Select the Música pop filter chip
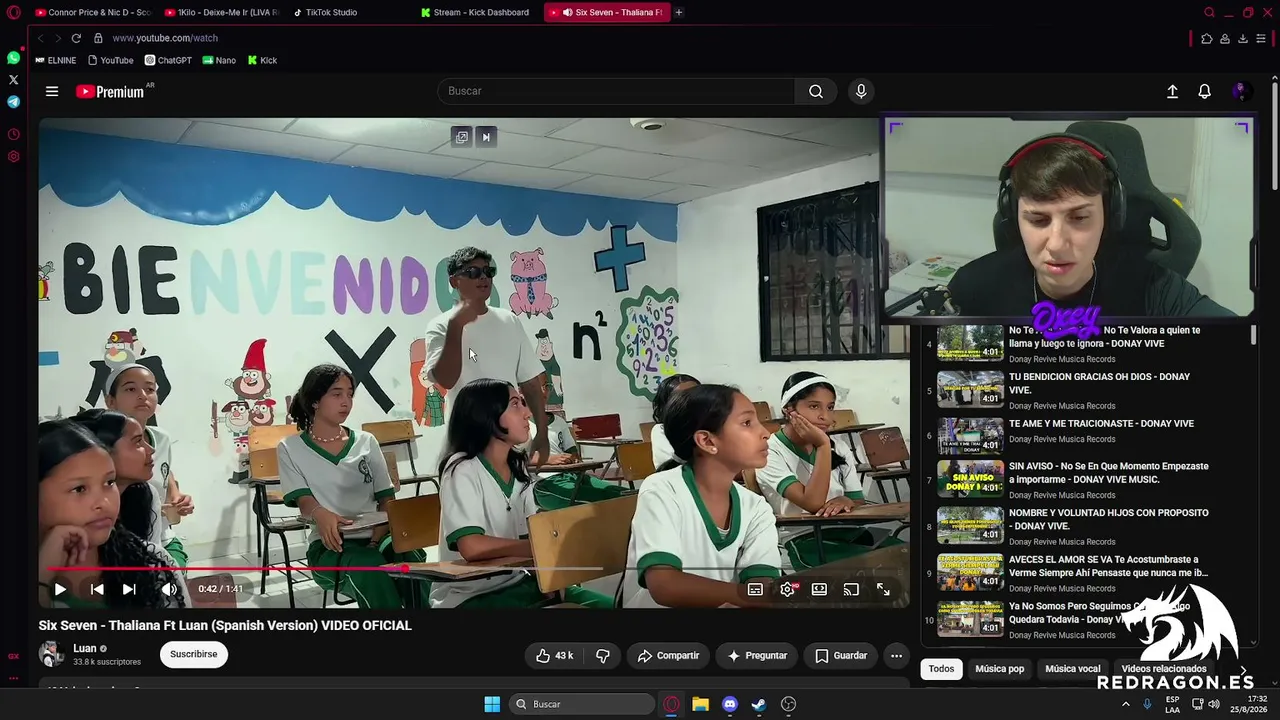 (x=1000, y=669)
